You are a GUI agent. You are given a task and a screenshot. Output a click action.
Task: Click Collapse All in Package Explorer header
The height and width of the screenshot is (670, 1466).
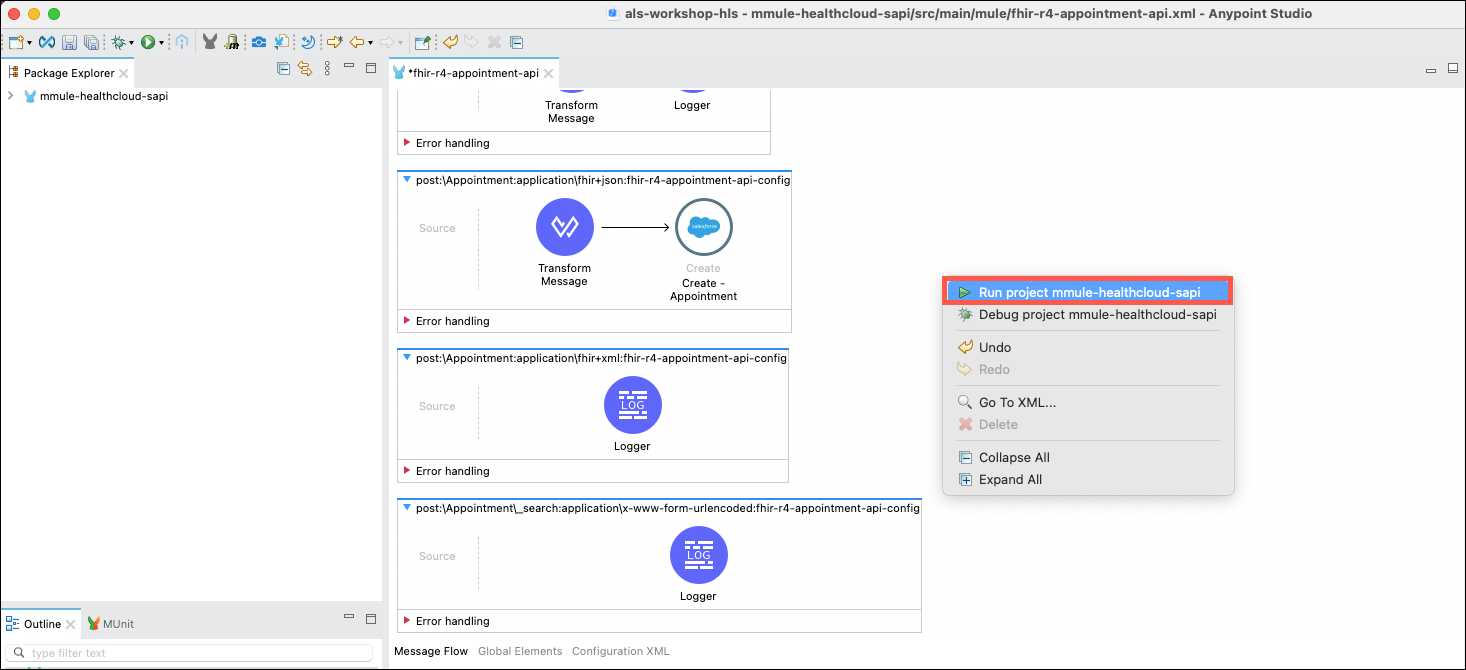click(283, 68)
